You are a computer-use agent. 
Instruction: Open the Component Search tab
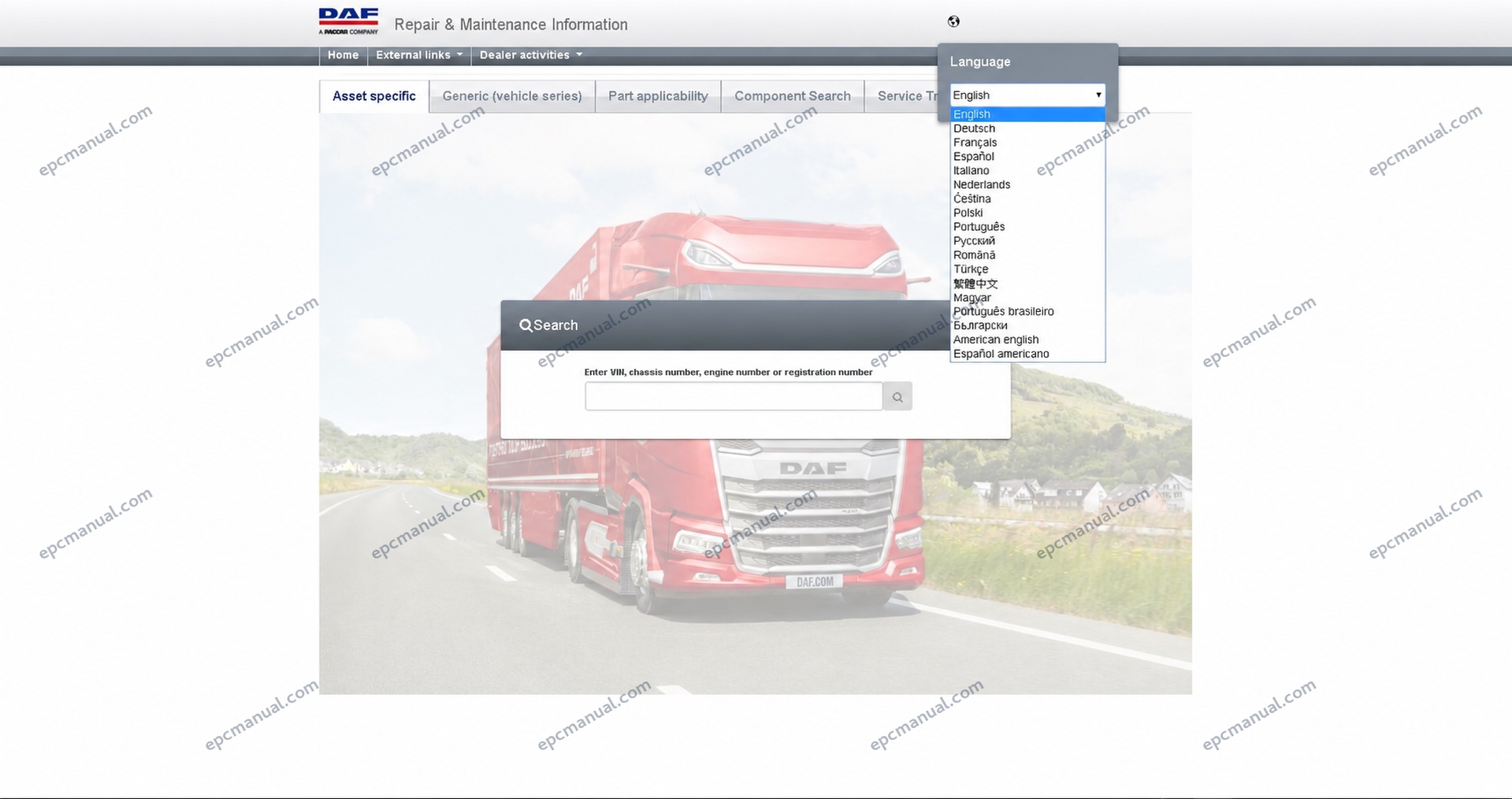[793, 96]
